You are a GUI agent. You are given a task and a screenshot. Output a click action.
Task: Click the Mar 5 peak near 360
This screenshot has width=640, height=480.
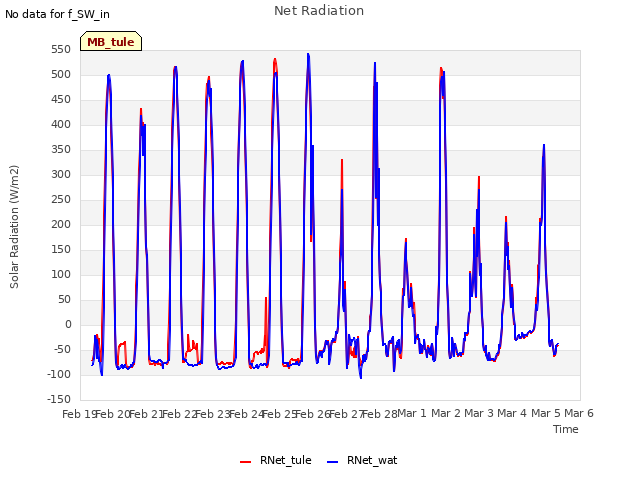point(544,146)
